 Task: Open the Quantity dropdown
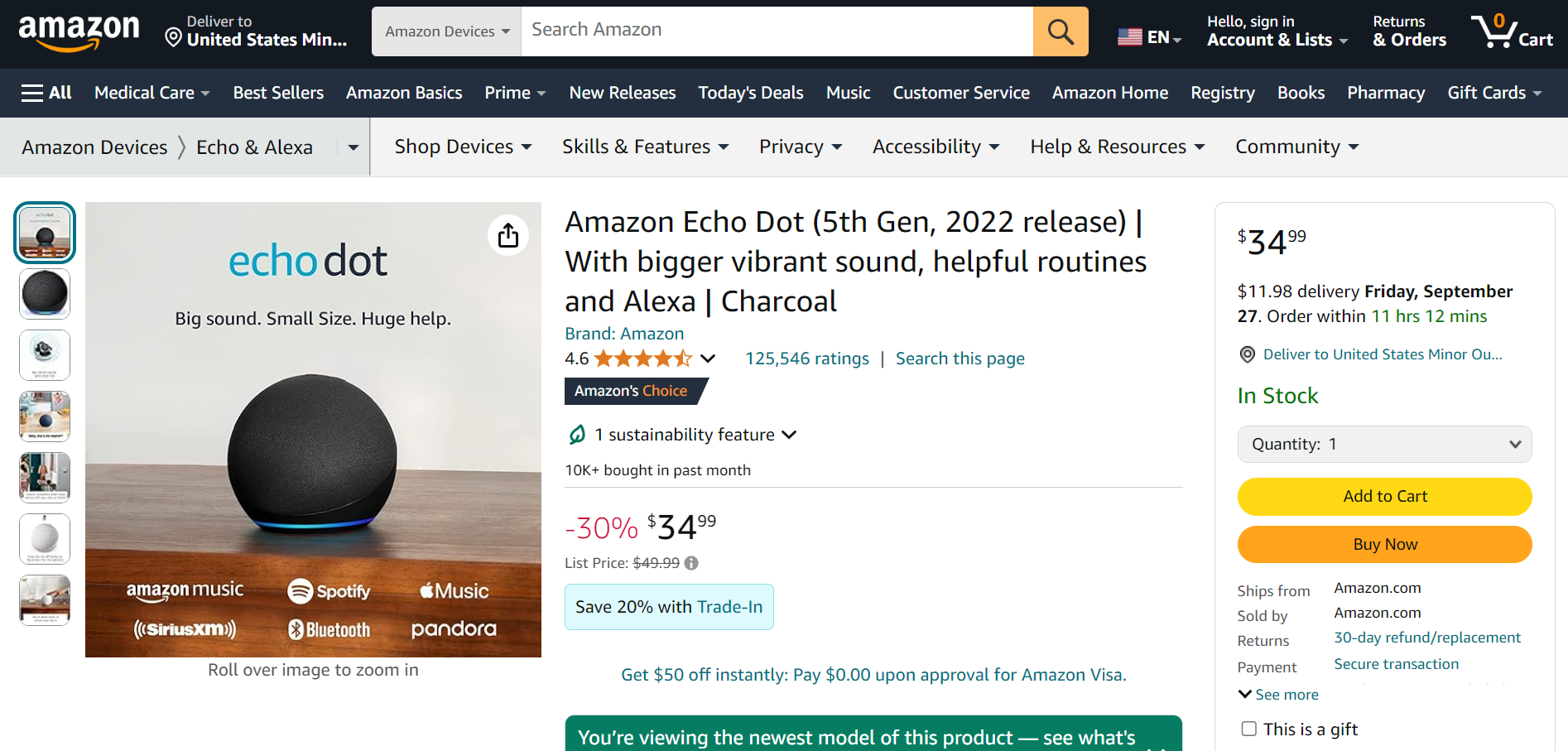click(1384, 445)
